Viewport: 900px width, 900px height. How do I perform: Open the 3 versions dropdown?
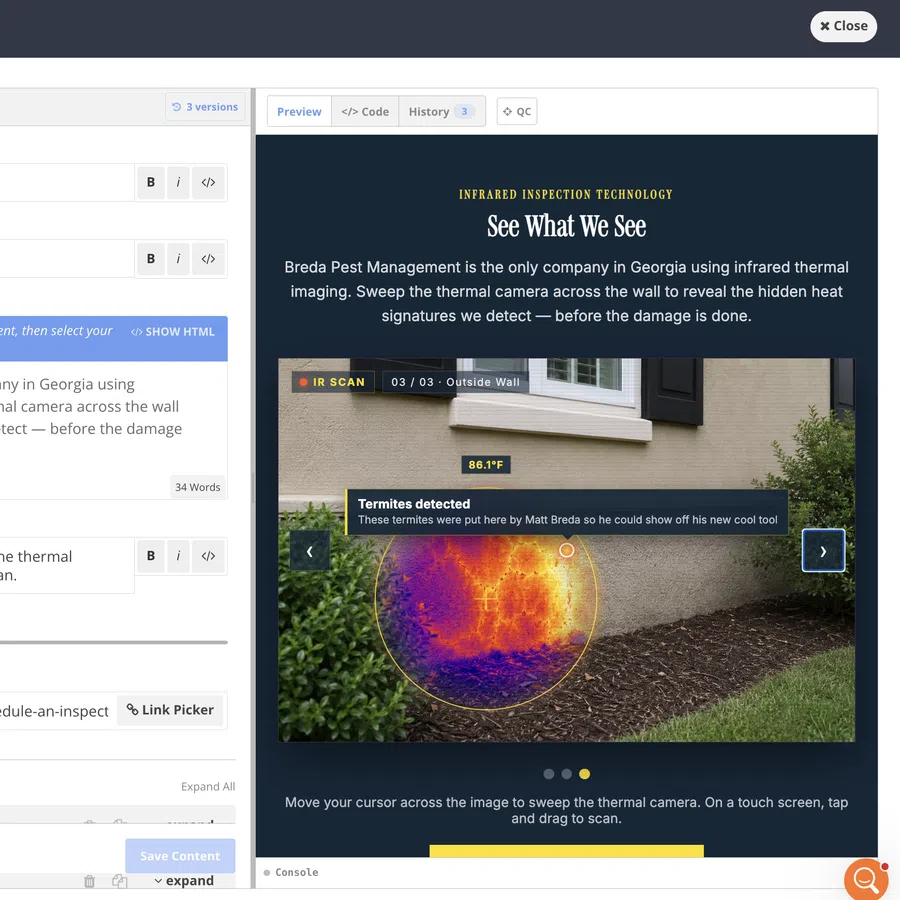pyautogui.click(x=205, y=107)
